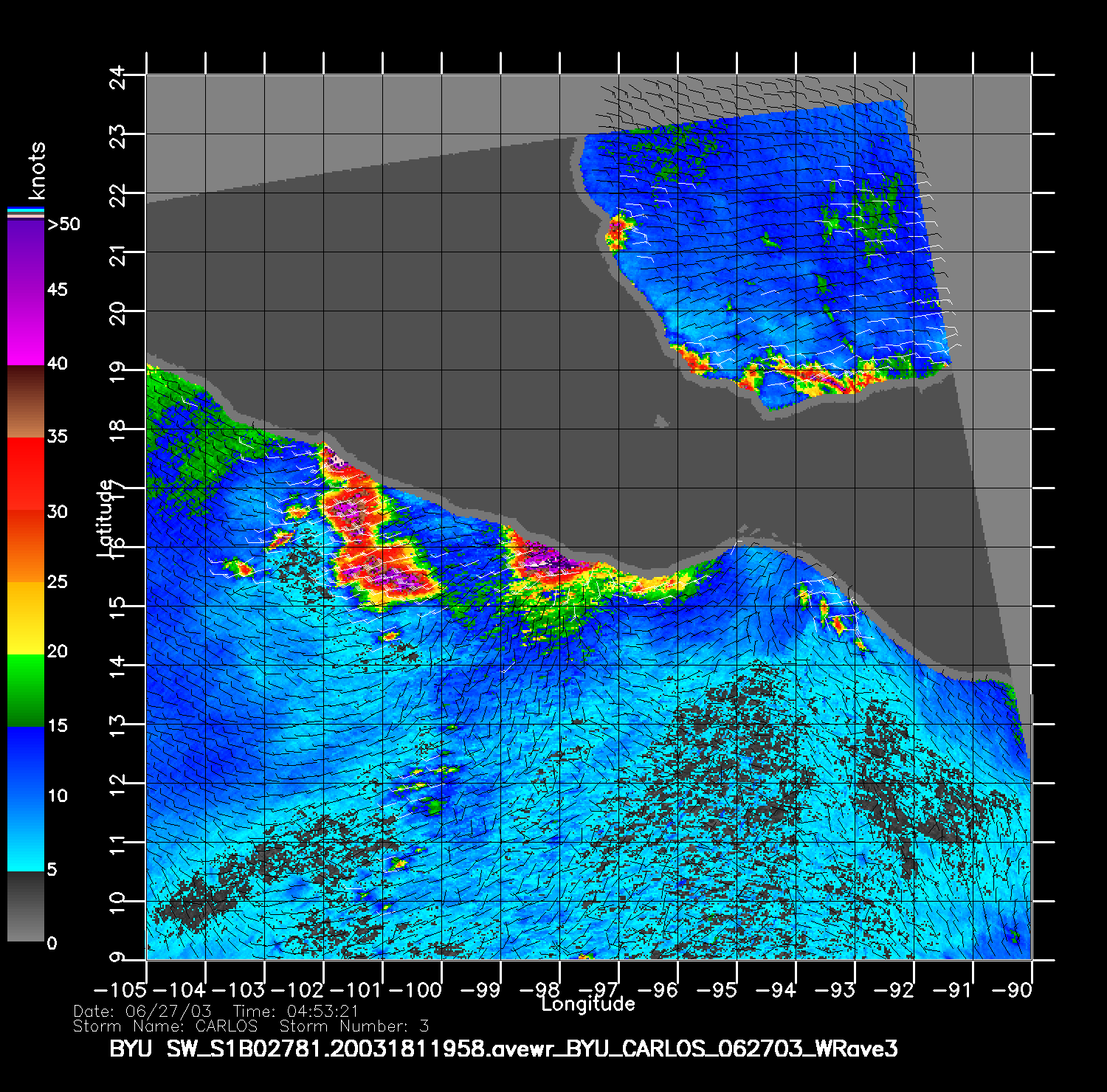Image resolution: width=1107 pixels, height=1092 pixels.
Task: Click the 'Time: 04:53:21' text
Action: [x=295, y=1012]
